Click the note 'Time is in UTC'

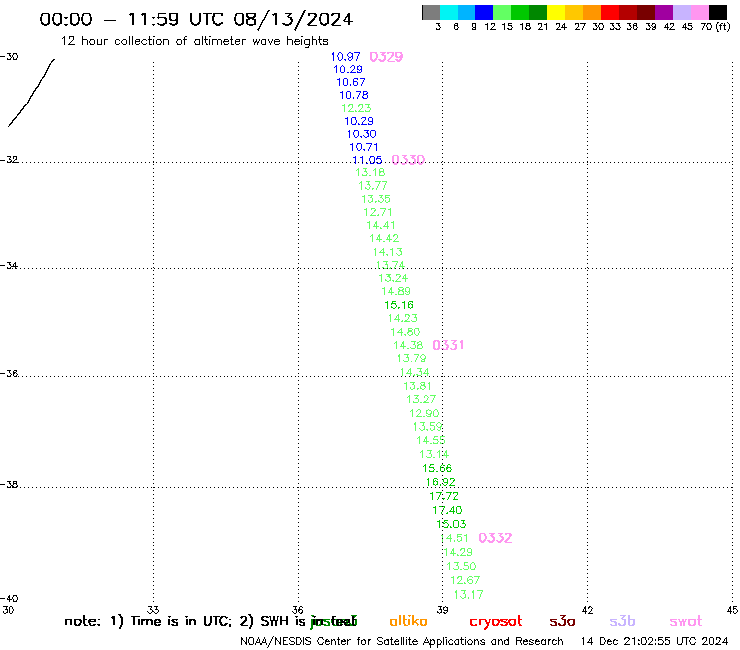pos(181,621)
